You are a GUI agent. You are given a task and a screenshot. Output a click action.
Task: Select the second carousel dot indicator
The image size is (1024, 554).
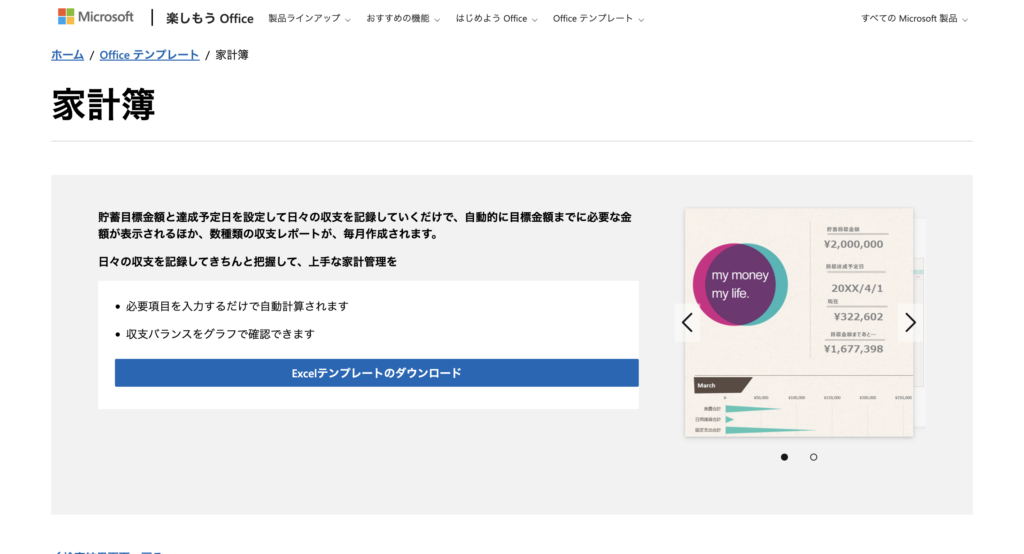813,457
